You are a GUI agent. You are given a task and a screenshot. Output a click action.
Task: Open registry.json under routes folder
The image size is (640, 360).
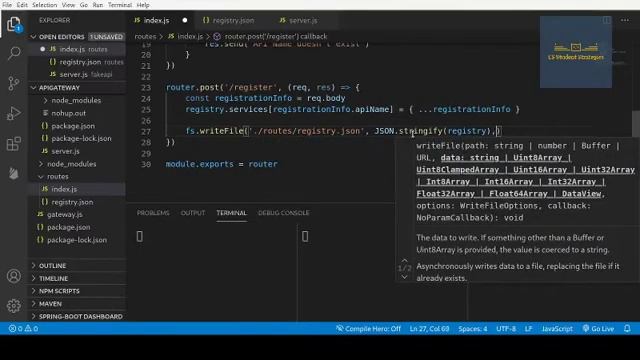click(72, 202)
